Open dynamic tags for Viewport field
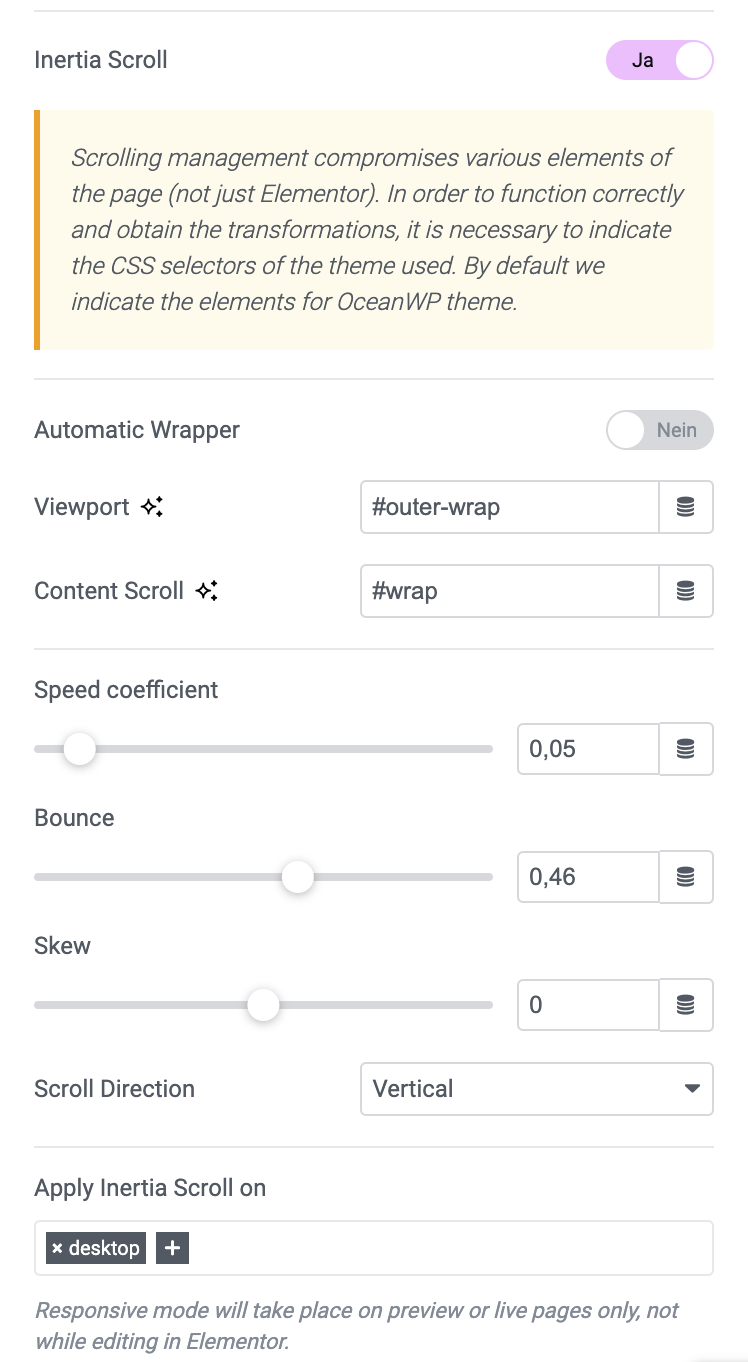This screenshot has width=748, height=1362. pyautogui.click(x=686, y=507)
